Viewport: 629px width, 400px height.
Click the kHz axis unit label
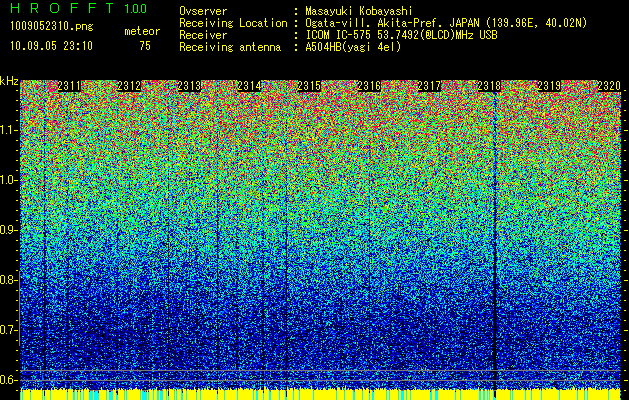[x=9, y=81]
